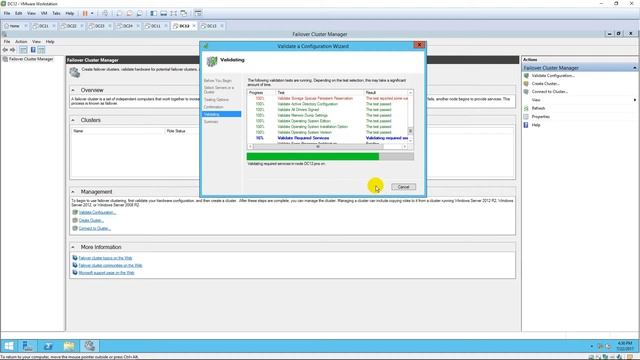Select Validate Required Services row
The height and width of the screenshot is (360, 640).
328,138
